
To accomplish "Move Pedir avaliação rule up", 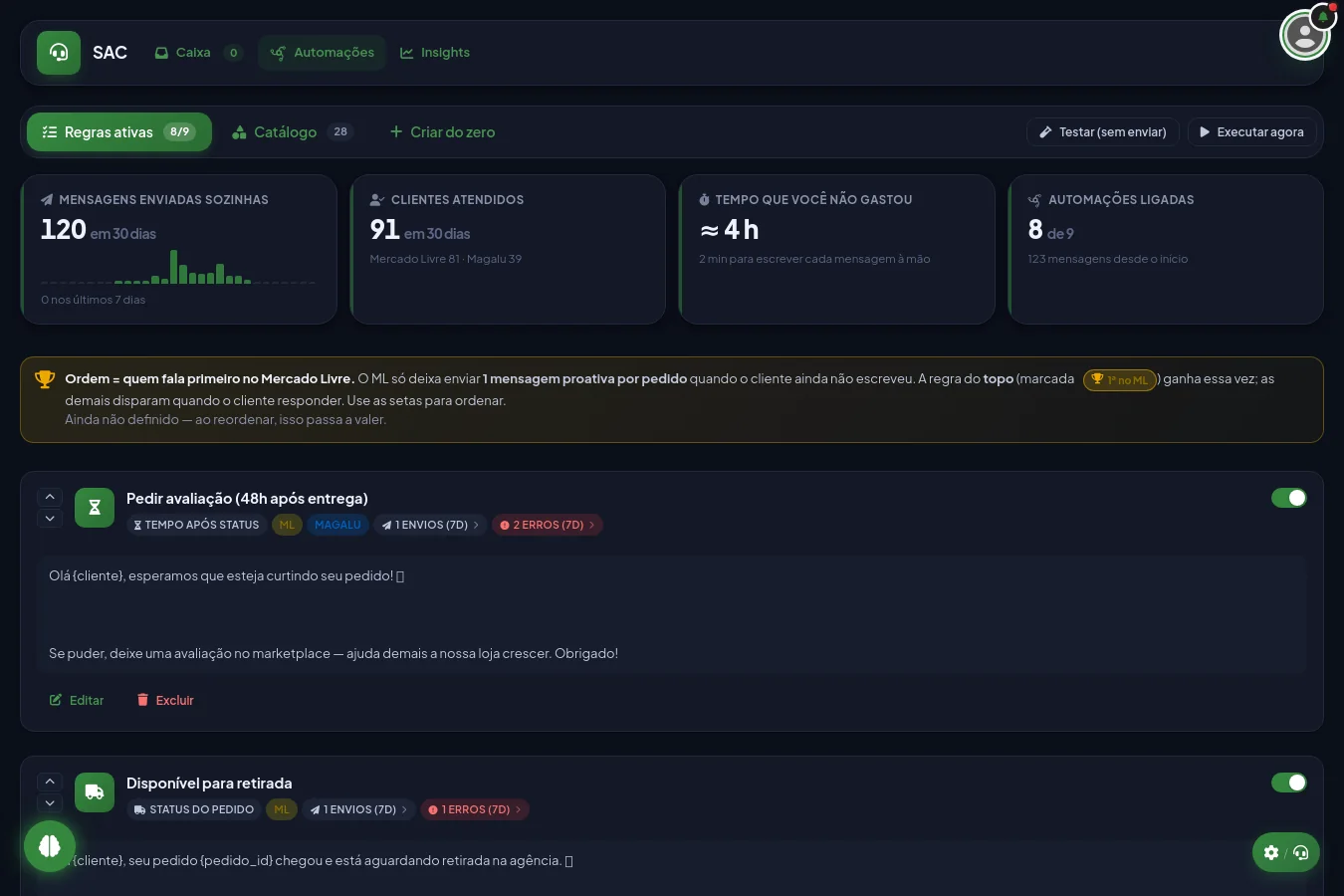I will pos(50,497).
